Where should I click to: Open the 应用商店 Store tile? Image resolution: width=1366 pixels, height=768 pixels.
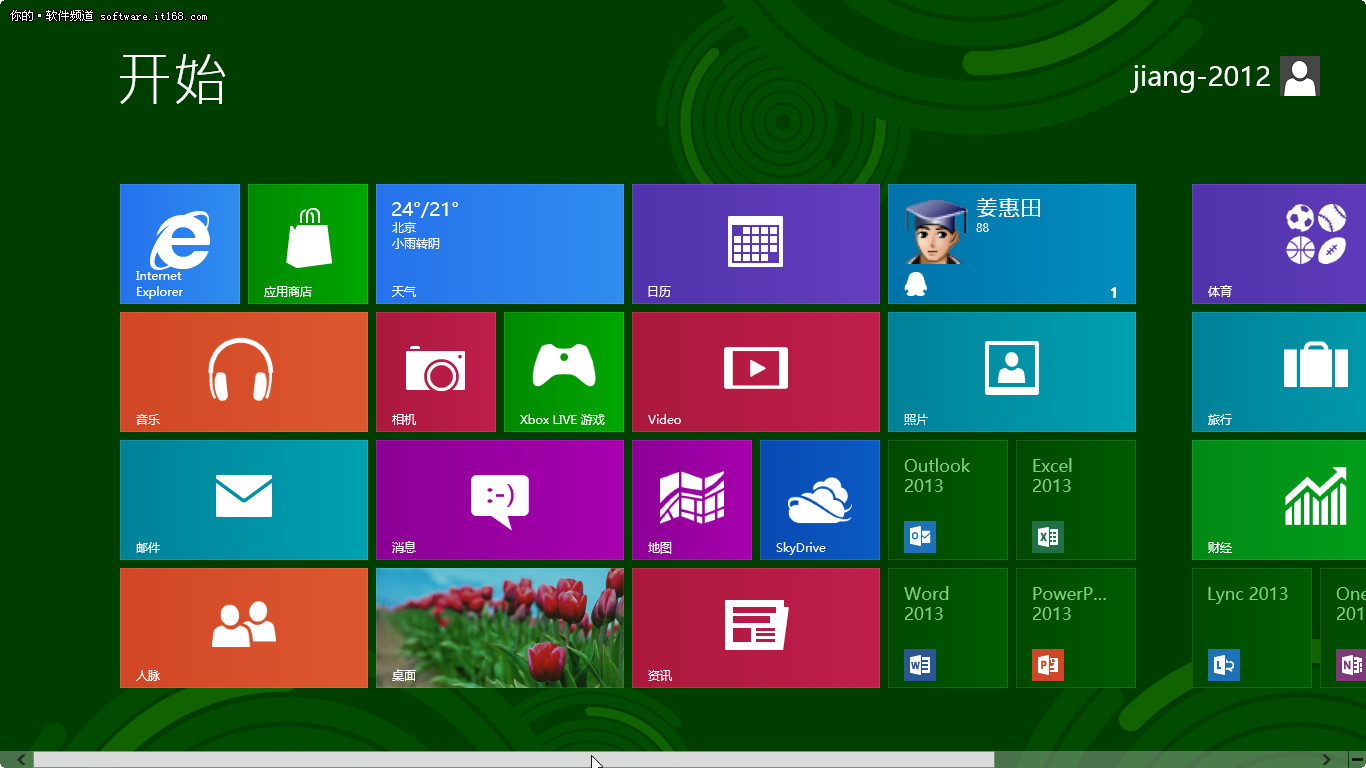click(308, 244)
